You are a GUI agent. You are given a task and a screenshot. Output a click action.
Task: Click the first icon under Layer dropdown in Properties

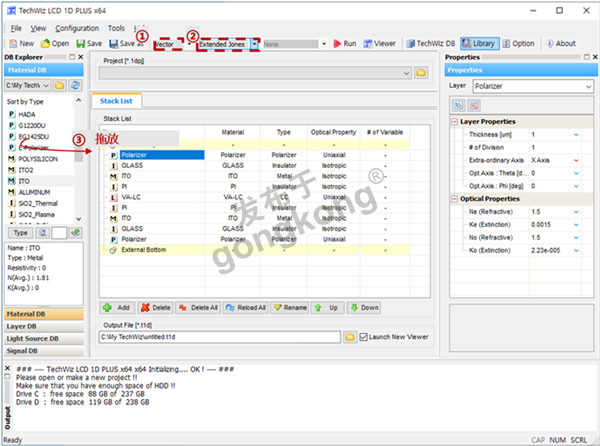(x=459, y=106)
